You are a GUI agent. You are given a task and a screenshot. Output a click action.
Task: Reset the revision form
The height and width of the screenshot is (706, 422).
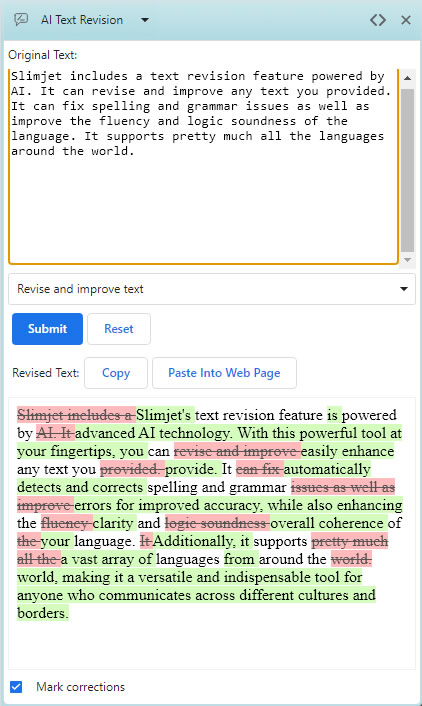[119, 329]
